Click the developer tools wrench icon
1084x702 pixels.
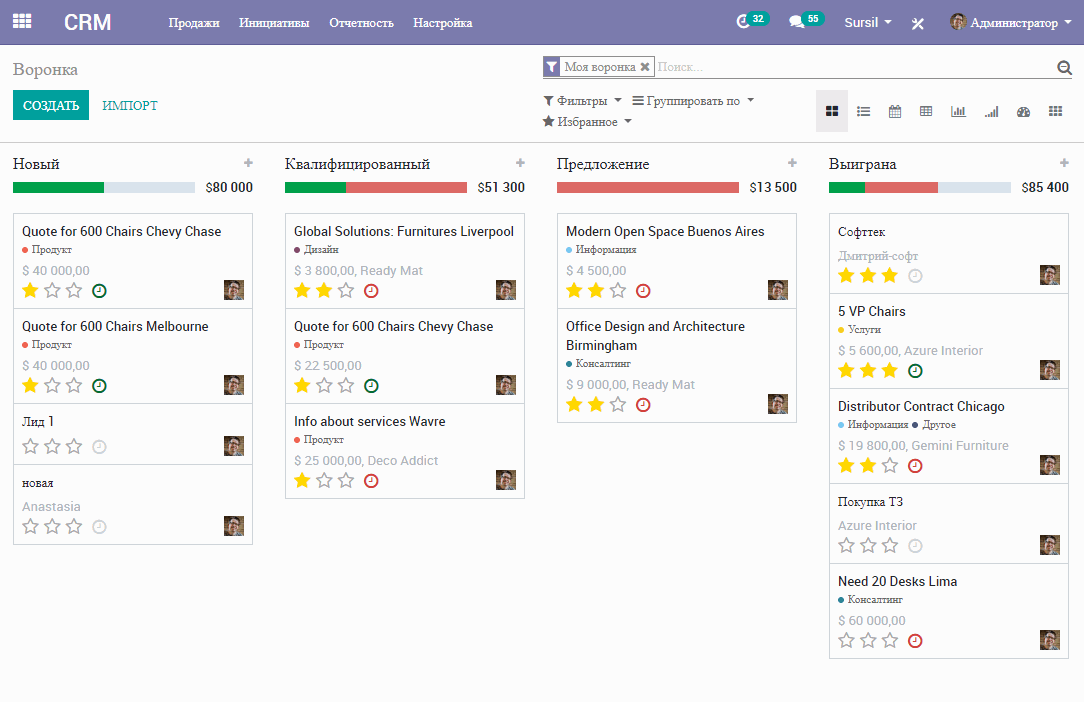(918, 22)
